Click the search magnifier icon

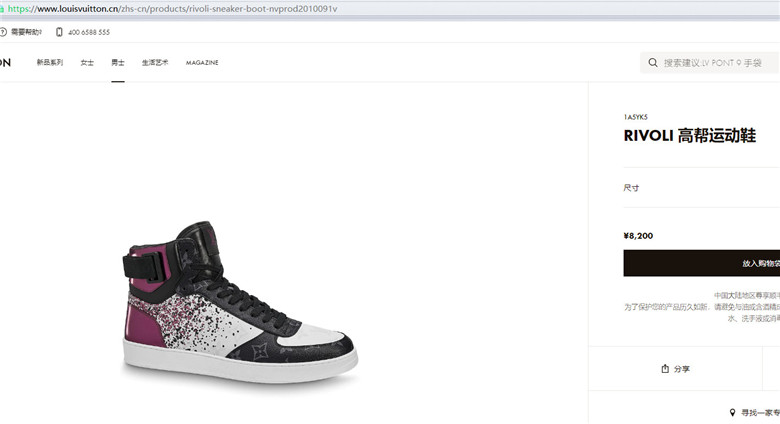coord(653,63)
